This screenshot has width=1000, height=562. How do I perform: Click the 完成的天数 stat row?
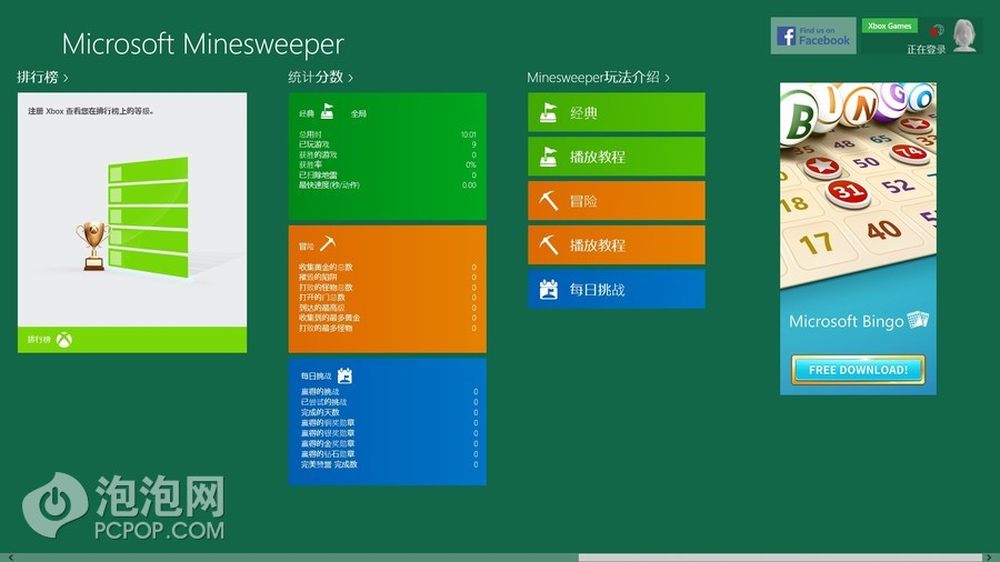coord(389,412)
